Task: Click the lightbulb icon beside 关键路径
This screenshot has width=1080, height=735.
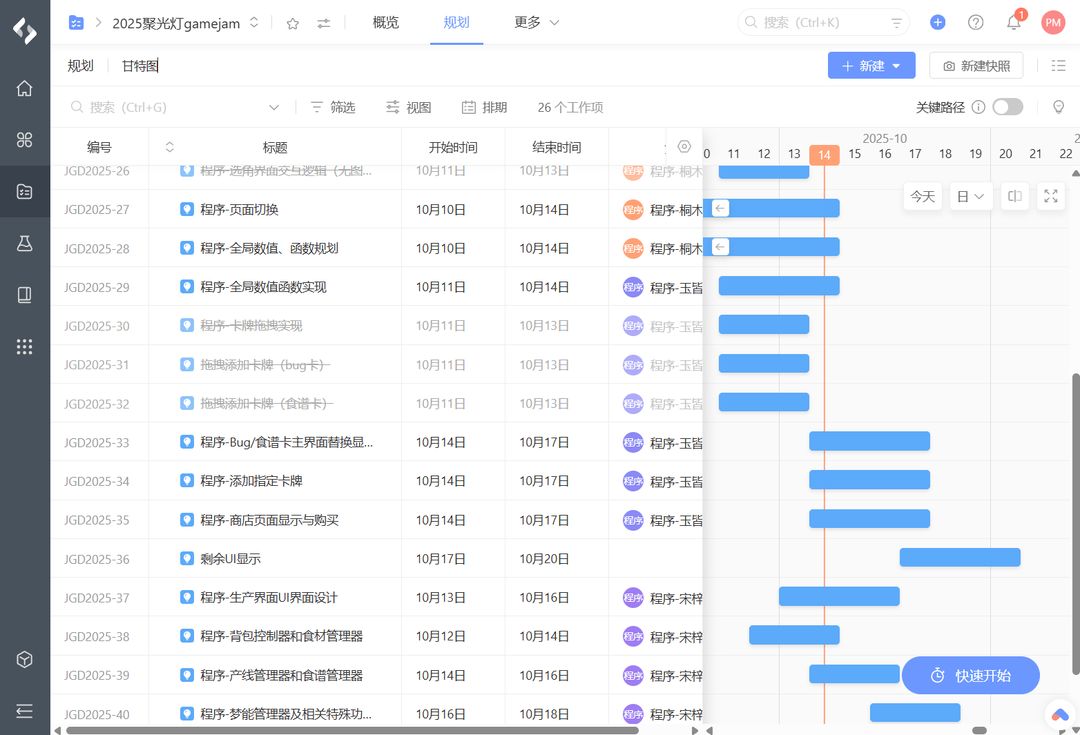Action: [x=1059, y=107]
